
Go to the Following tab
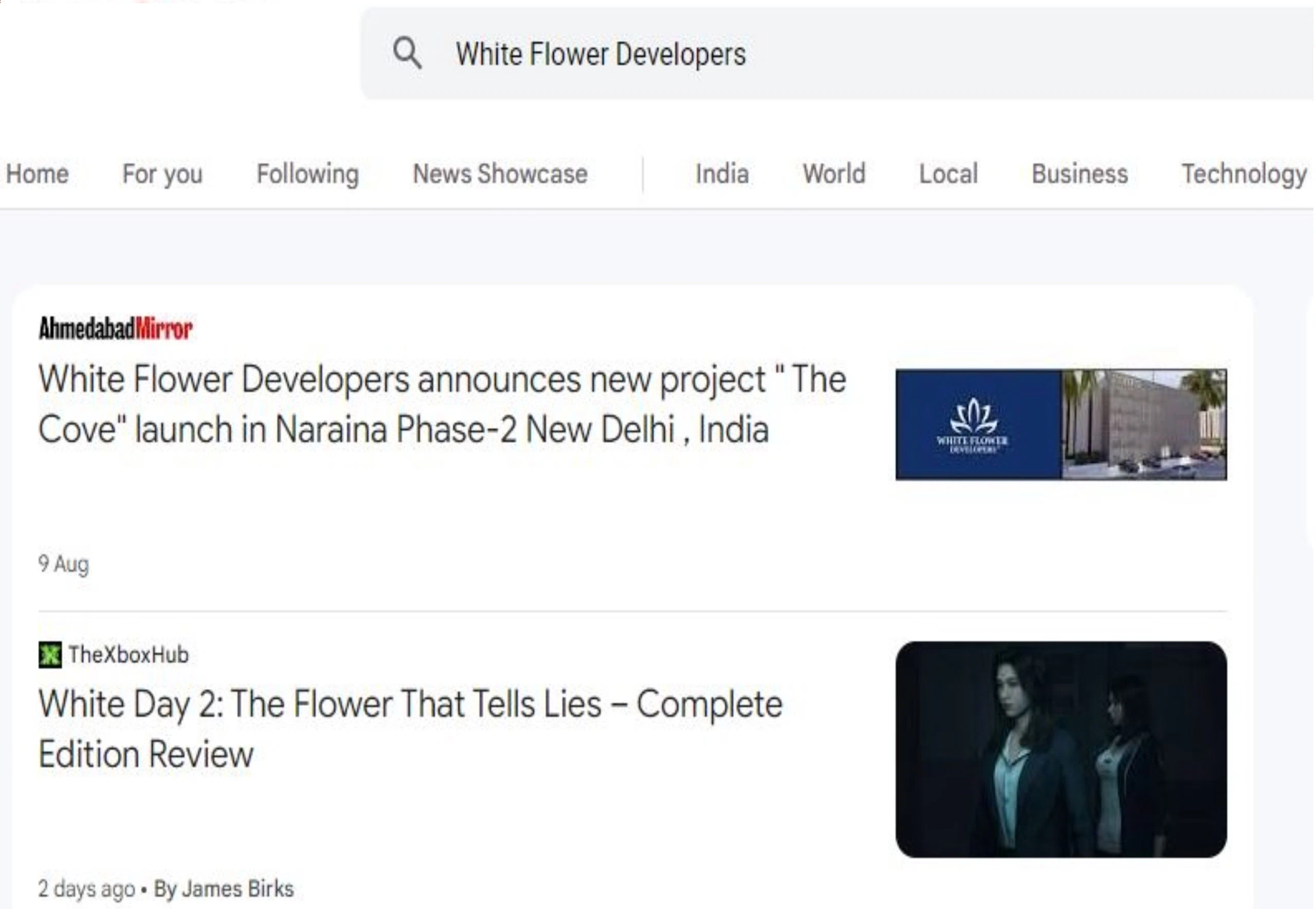pyautogui.click(x=308, y=174)
